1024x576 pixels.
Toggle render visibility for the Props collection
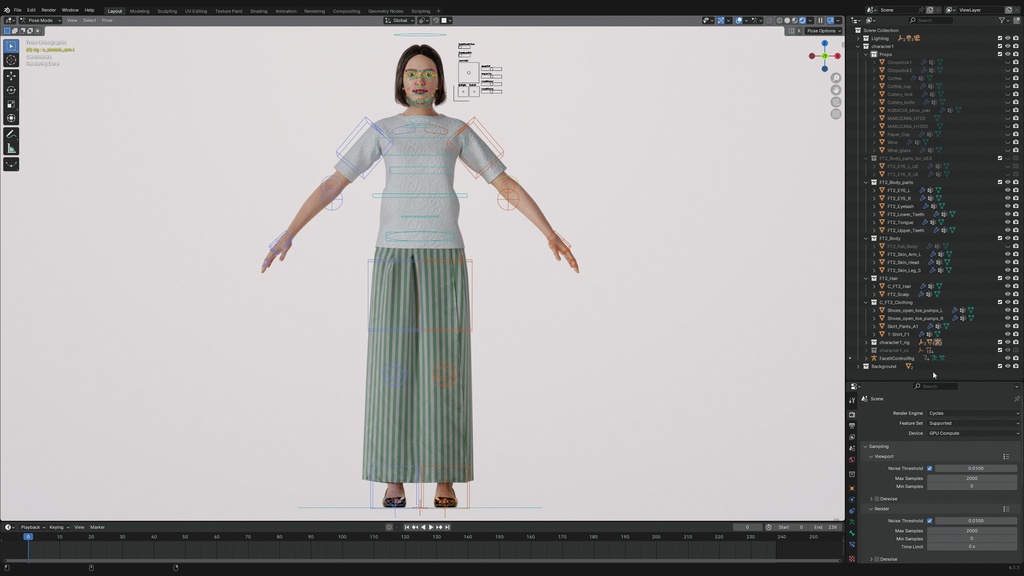(x=1014, y=53)
